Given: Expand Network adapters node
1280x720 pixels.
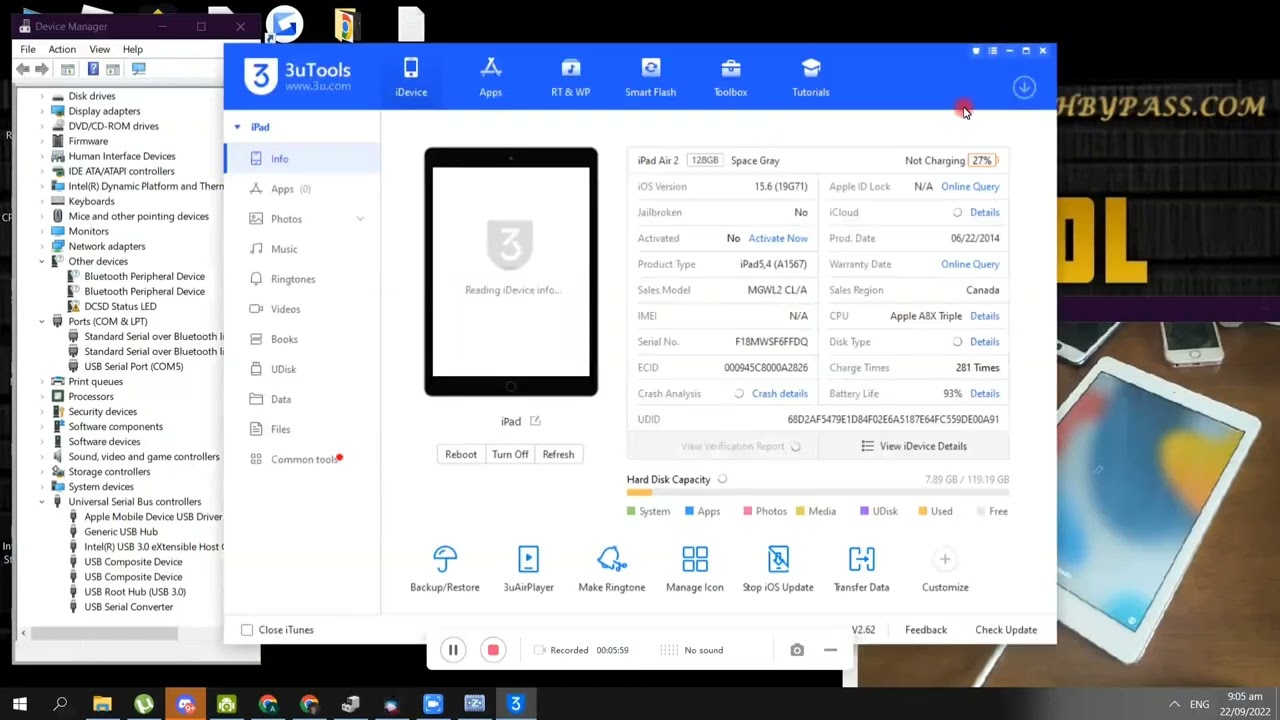Looking at the screenshot, I should (42, 246).
